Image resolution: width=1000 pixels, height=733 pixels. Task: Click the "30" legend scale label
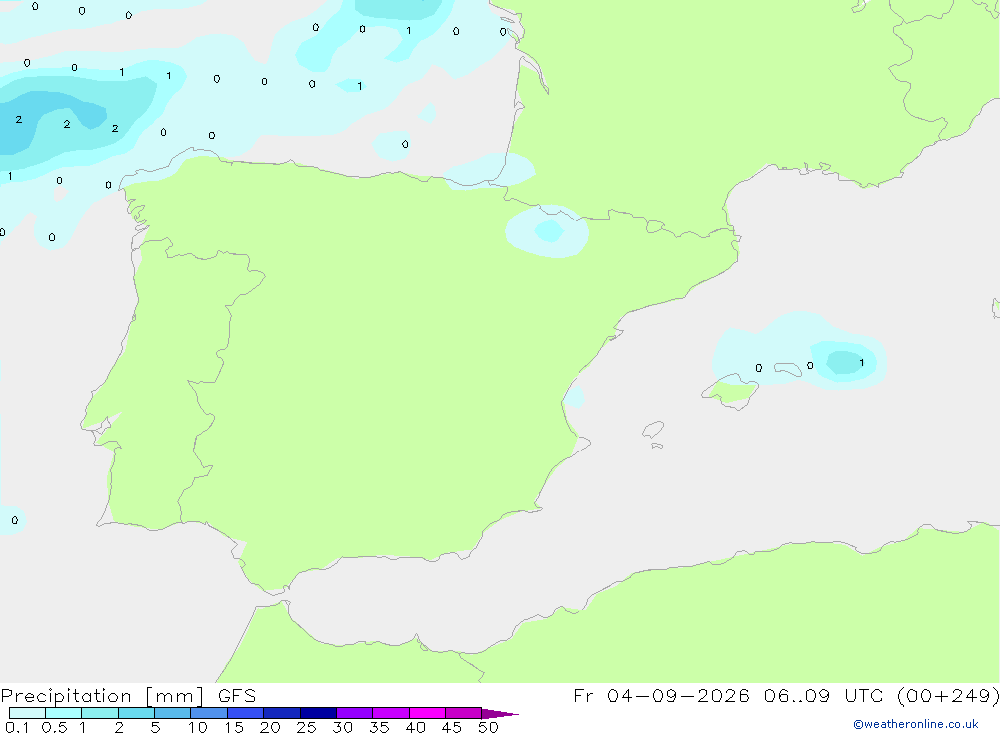tap(342, 727)
